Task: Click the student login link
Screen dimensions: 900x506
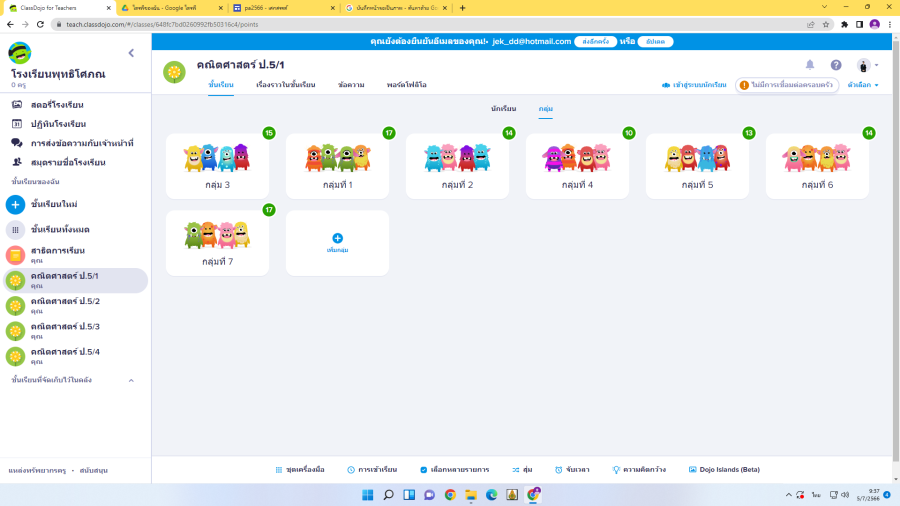Action: 694,85
